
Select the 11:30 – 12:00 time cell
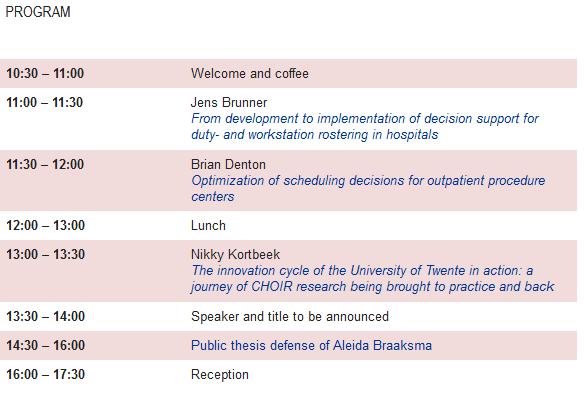pos(45,164)
